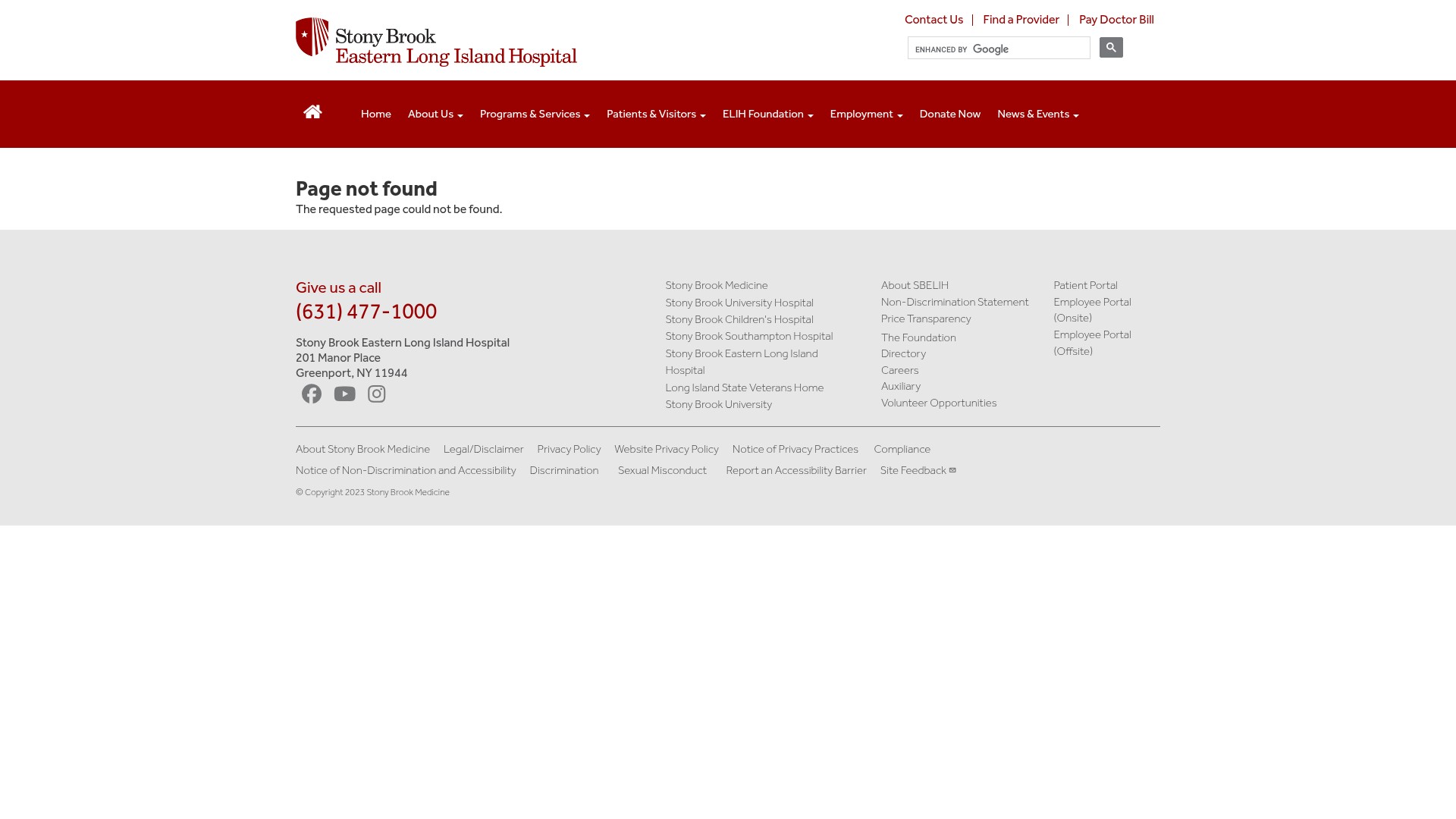Open the Website Privacy Policy link
This screenshot has height=819, width=1456.
coord(667,449)
